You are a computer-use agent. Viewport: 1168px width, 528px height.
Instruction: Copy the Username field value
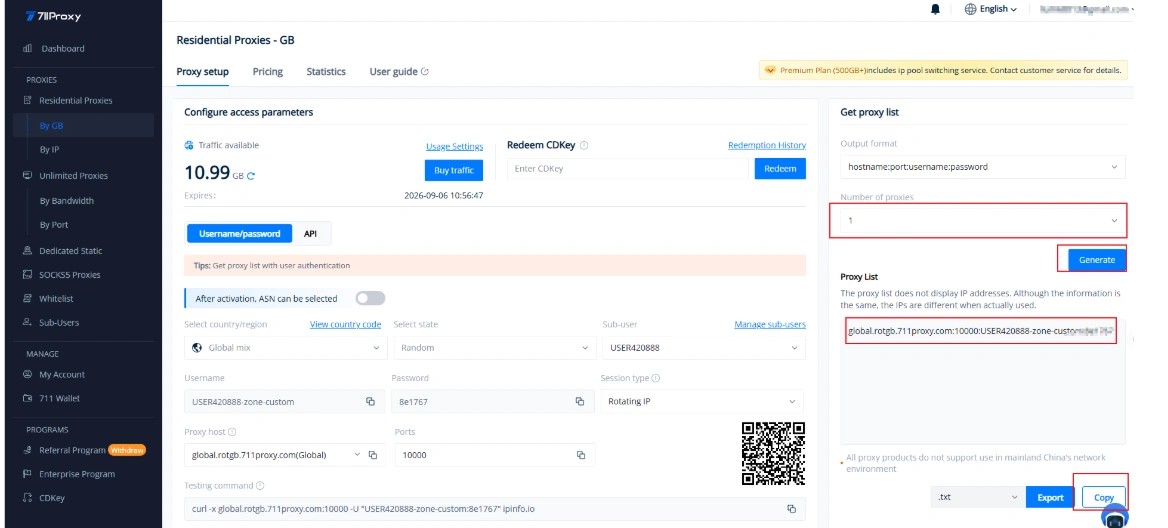(370, 401)
